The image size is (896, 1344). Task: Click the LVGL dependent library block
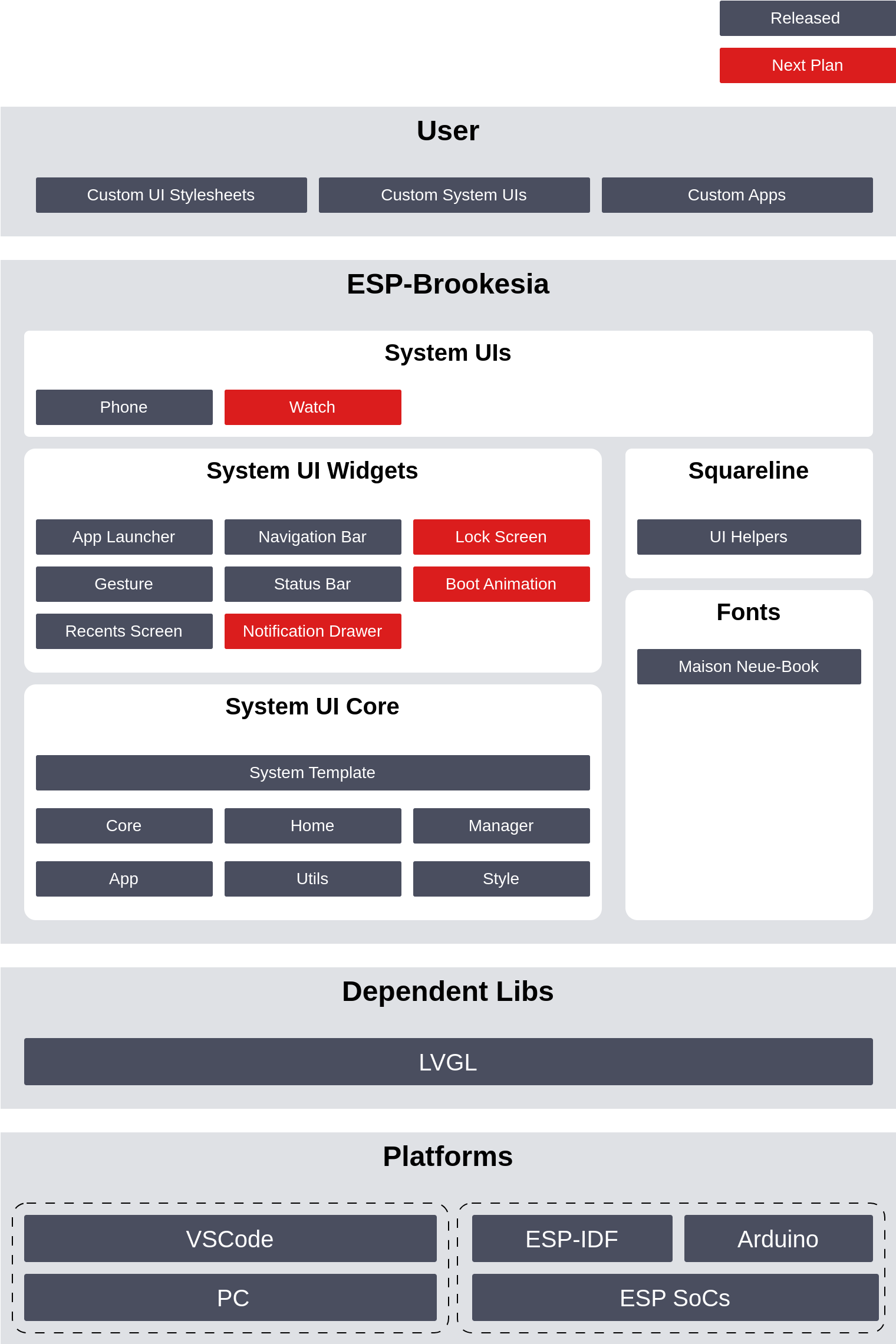click(449, 1062)
